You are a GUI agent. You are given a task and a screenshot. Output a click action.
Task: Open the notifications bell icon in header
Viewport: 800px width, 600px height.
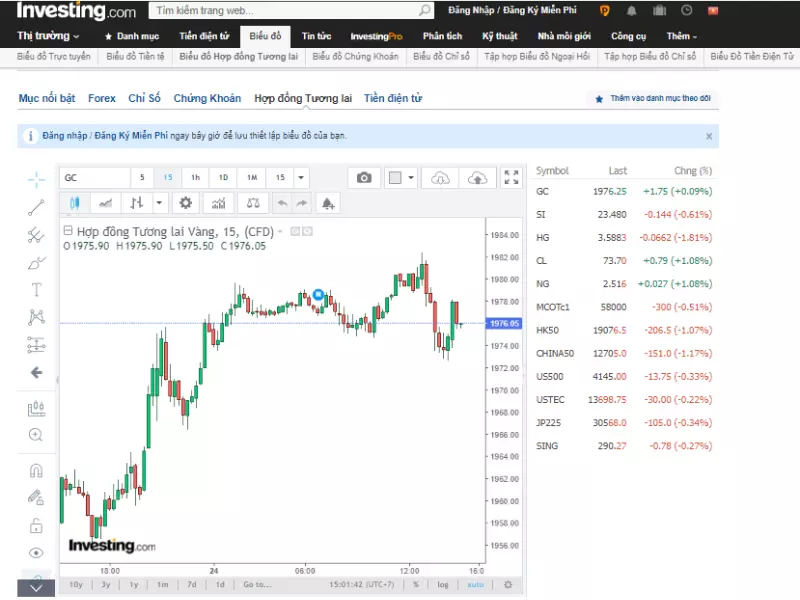point(632,11)
